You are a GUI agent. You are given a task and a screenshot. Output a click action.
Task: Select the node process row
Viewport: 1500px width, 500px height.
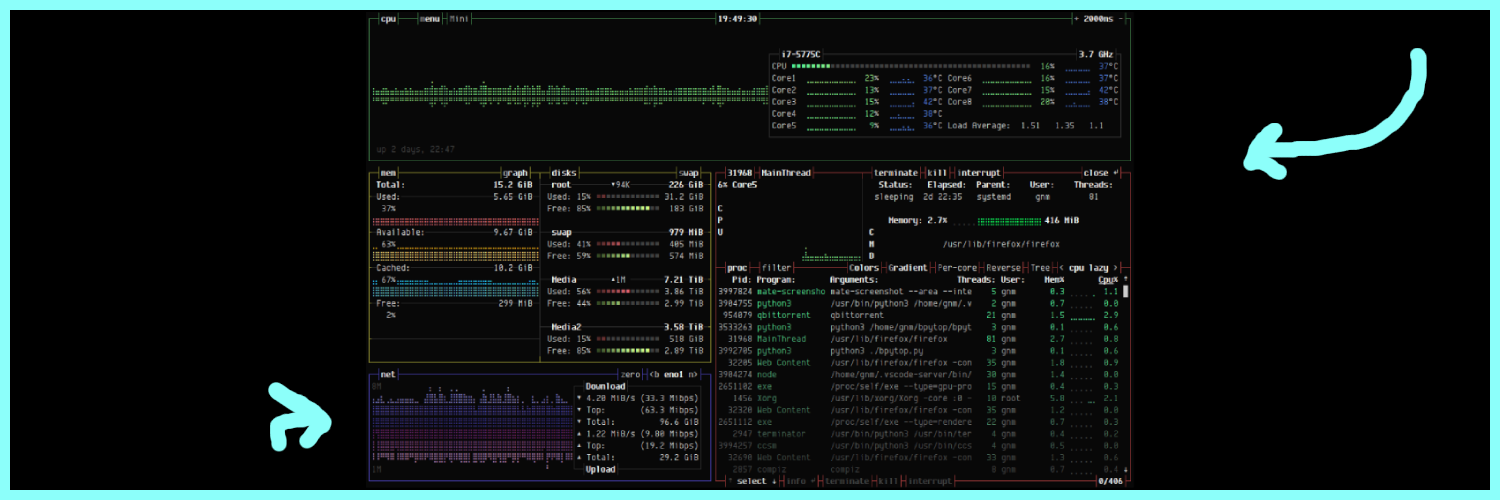tap(918, 374)
